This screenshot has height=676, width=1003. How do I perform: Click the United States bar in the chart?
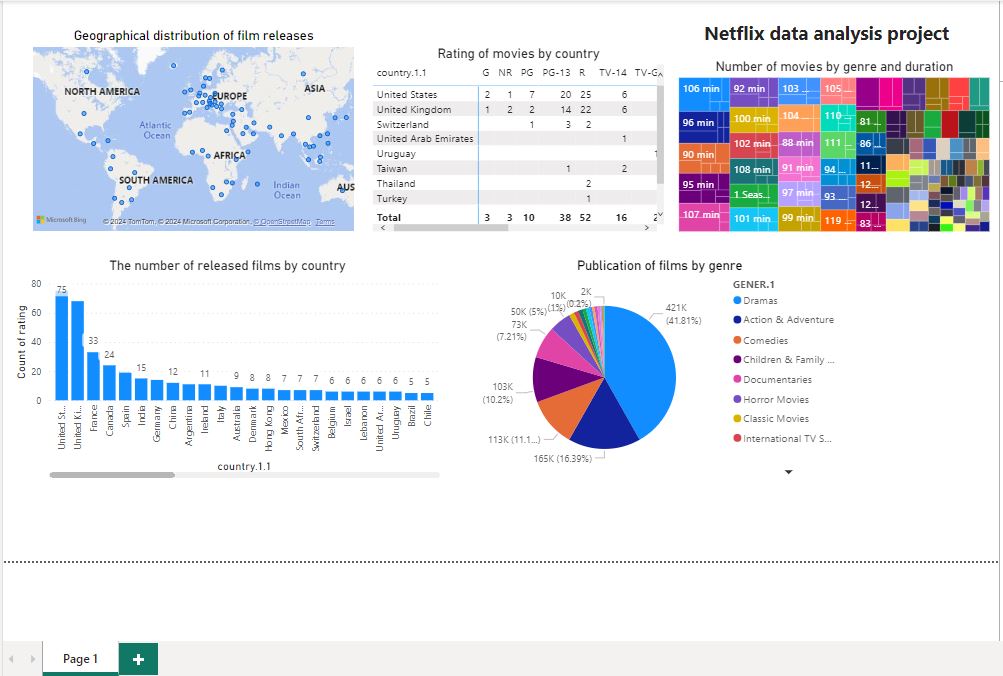click(61, 349)
